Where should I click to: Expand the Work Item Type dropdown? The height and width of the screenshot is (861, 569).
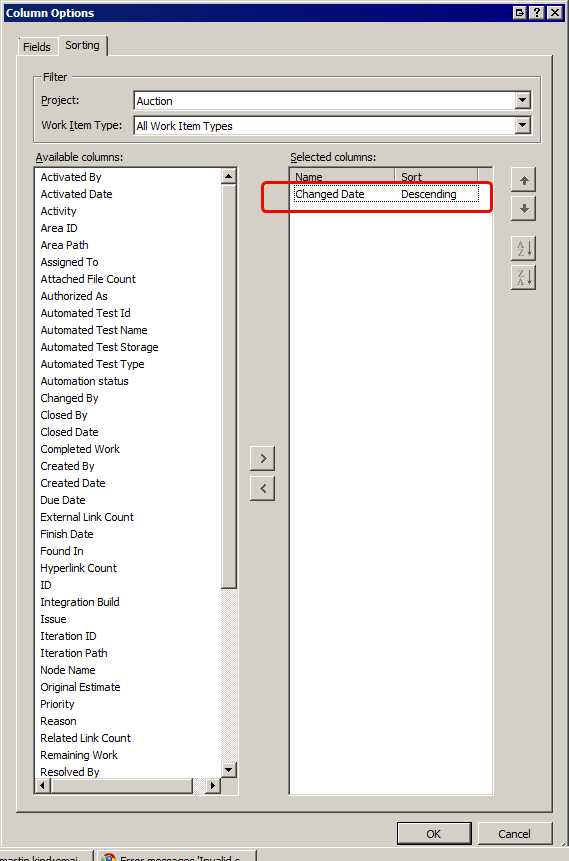click(x=522, y=126)
